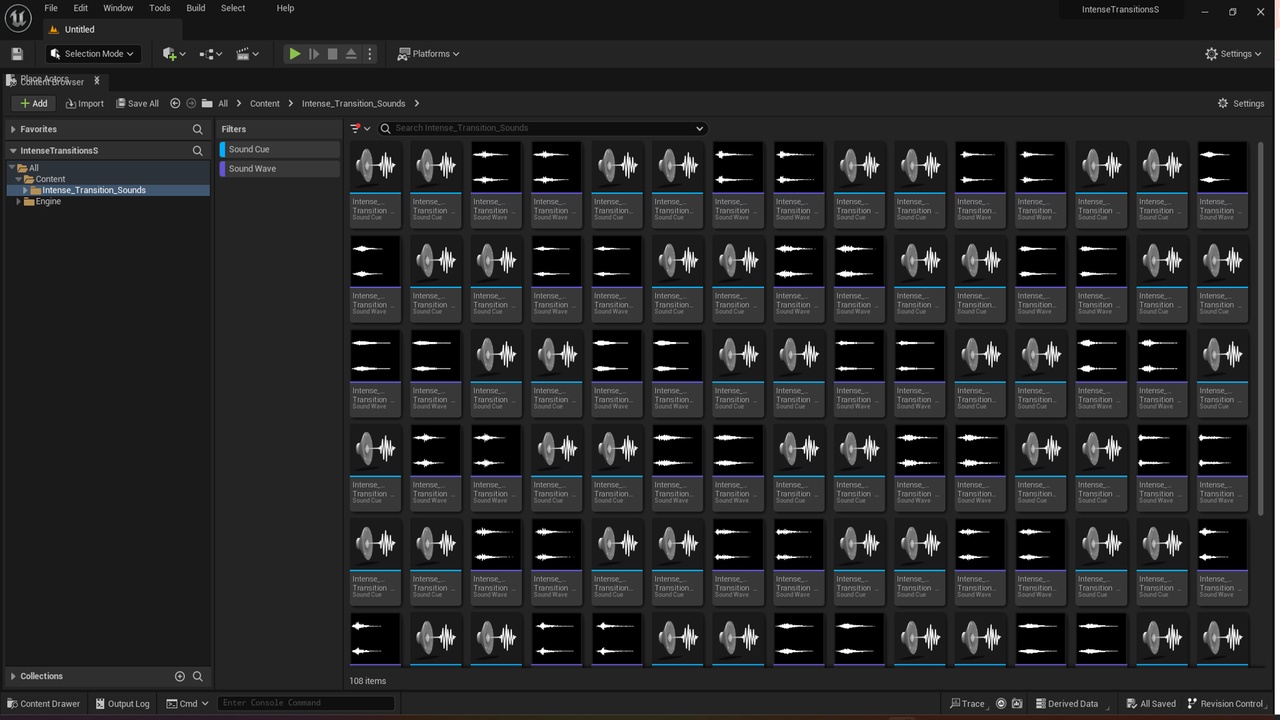The image size is (1280, 720).
Task: Click the green Add button
Action: tap(33, 103)
